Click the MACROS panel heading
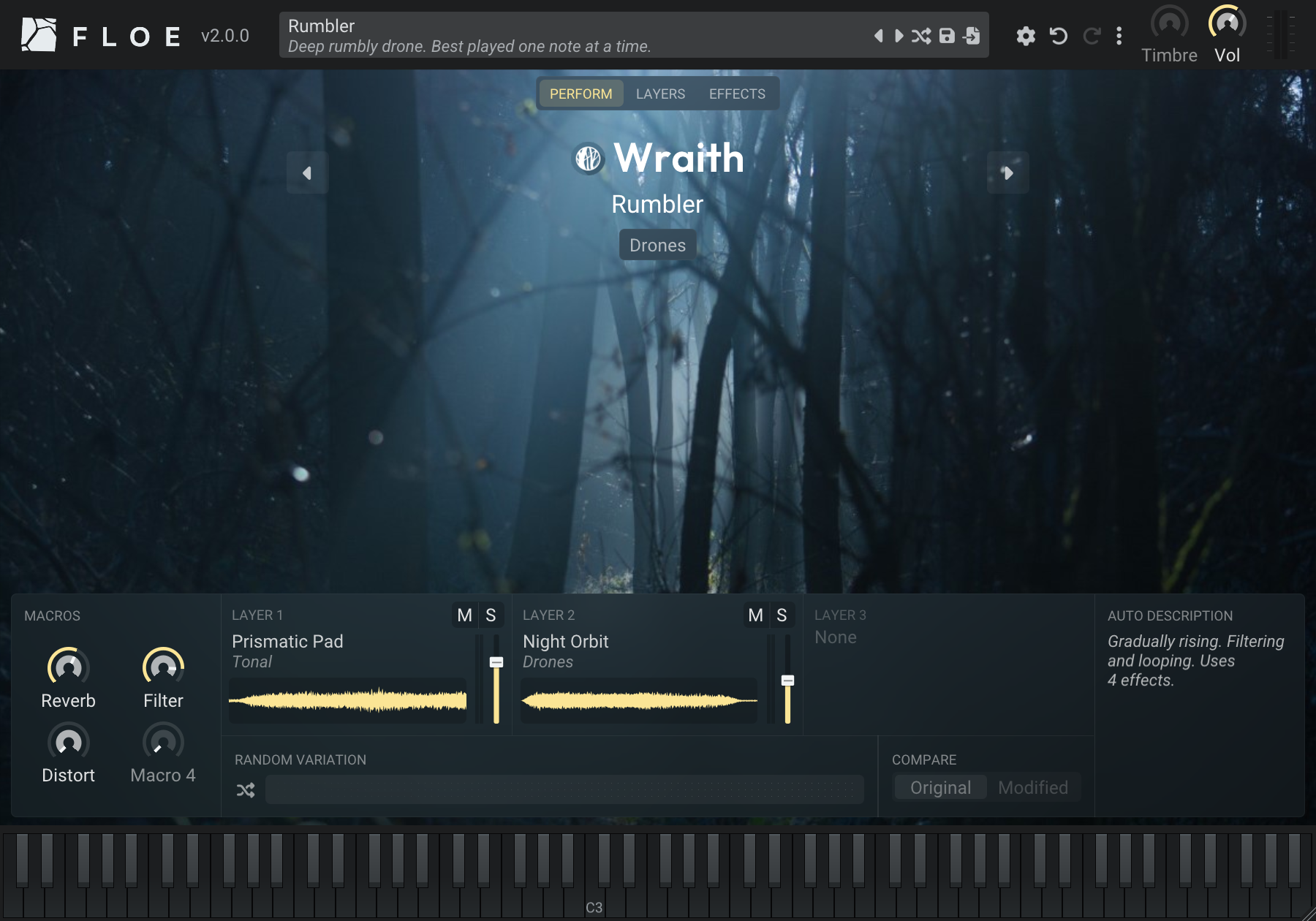Image resolution: width=1316 pixels, height=921 pixels. 53,616
